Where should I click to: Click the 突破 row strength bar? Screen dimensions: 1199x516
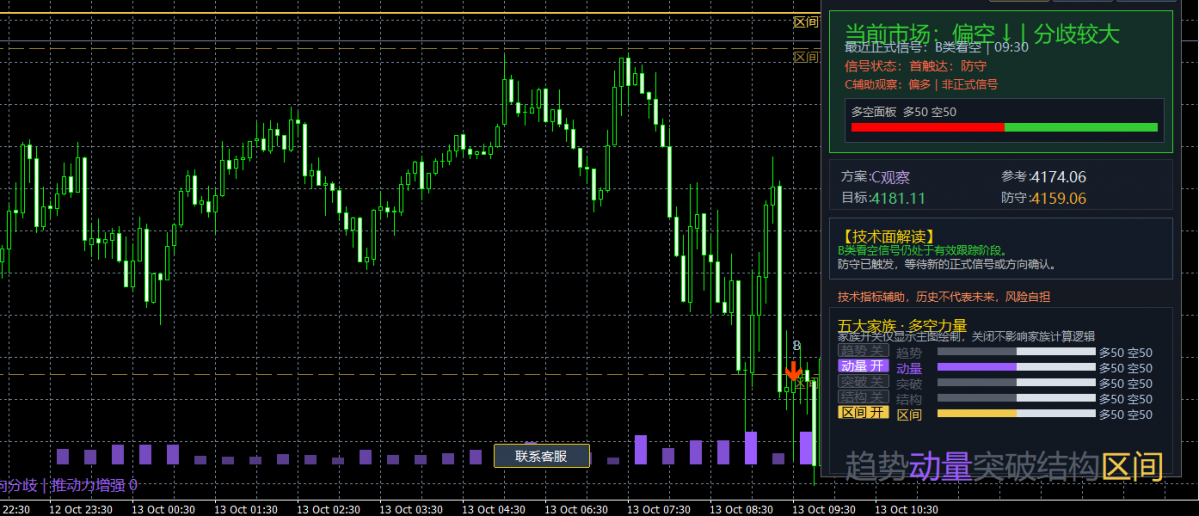click(1016, 382)
